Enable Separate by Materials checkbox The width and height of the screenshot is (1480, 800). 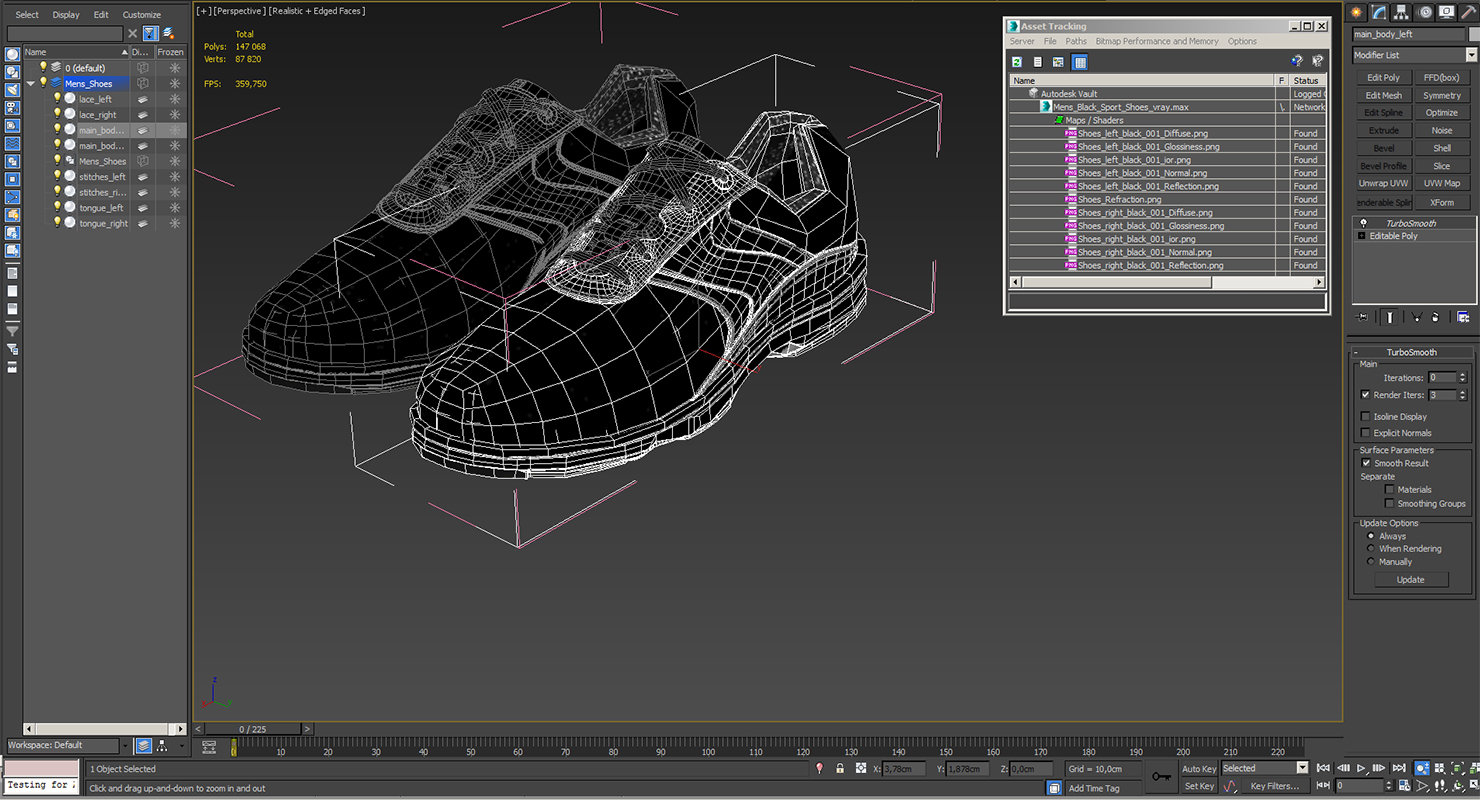[1390, 490]
